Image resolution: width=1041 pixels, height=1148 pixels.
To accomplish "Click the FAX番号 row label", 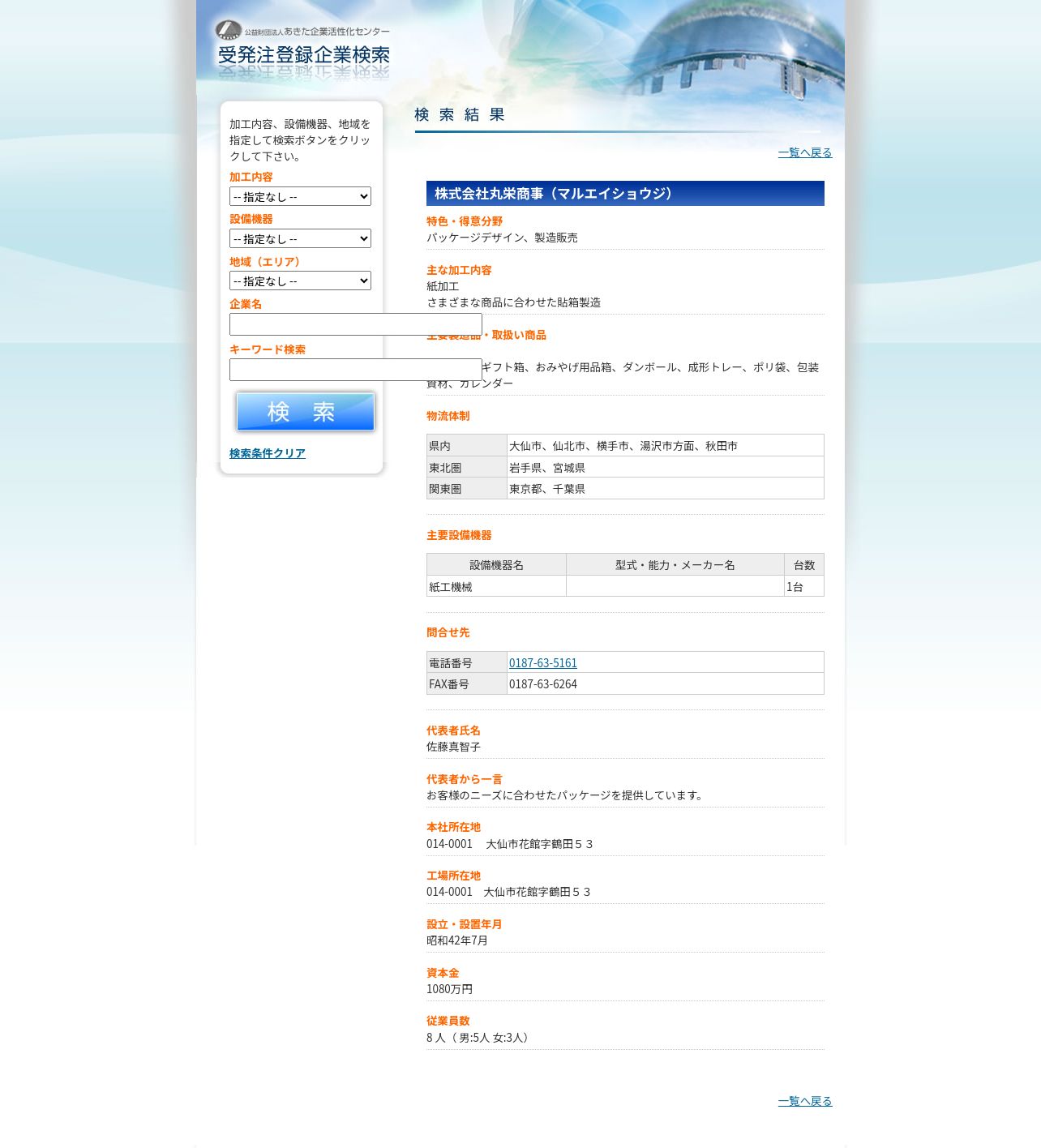I will click(x=467, y=684).
